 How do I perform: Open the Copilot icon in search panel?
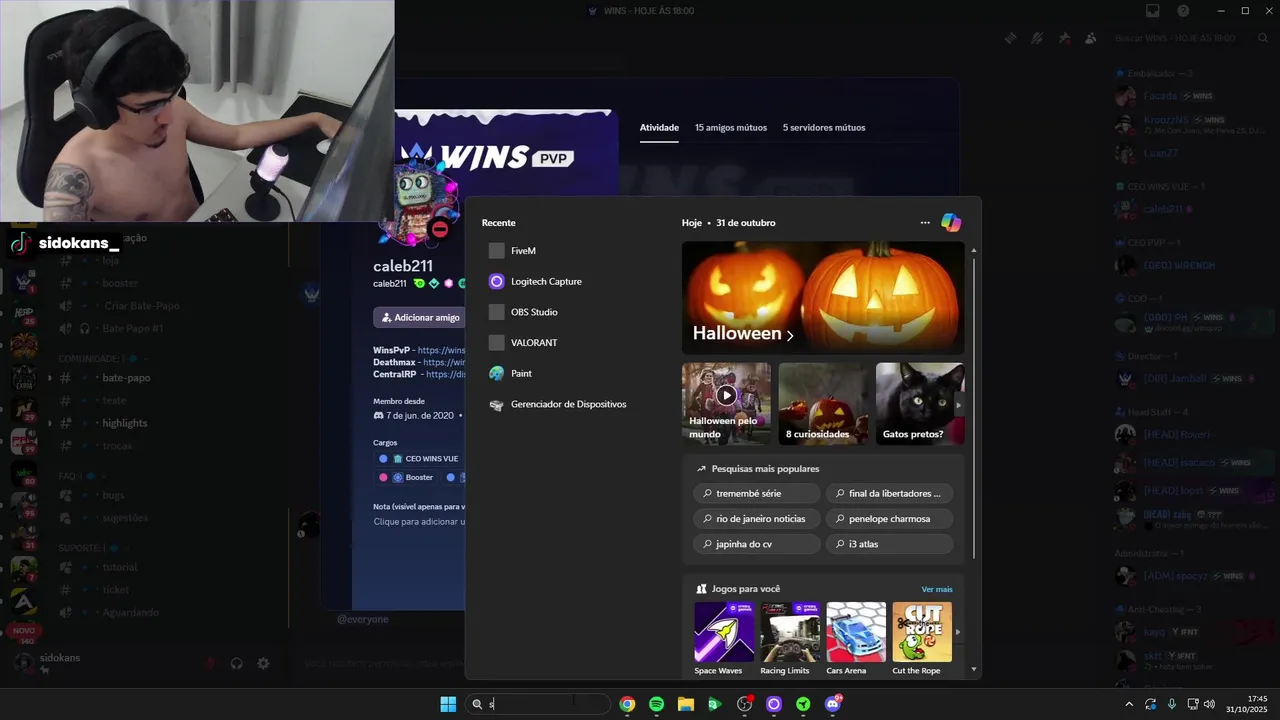[951, 223]
